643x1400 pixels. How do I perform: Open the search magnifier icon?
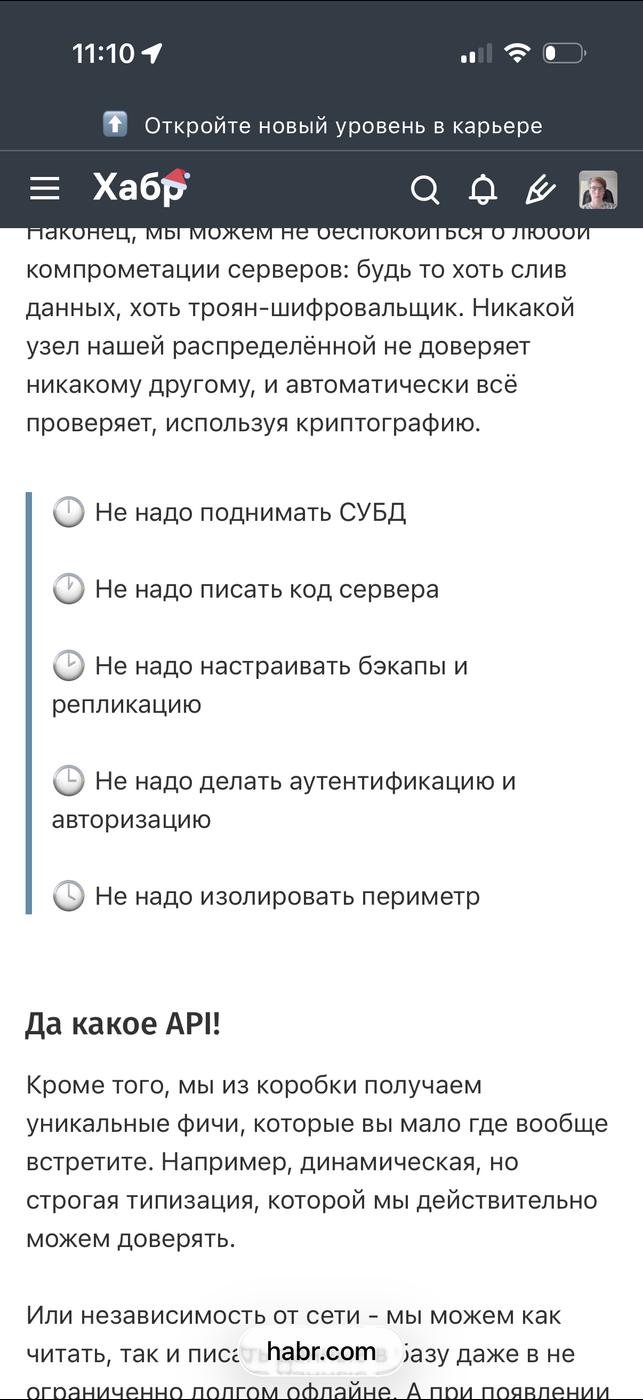(x=425, y=189)
